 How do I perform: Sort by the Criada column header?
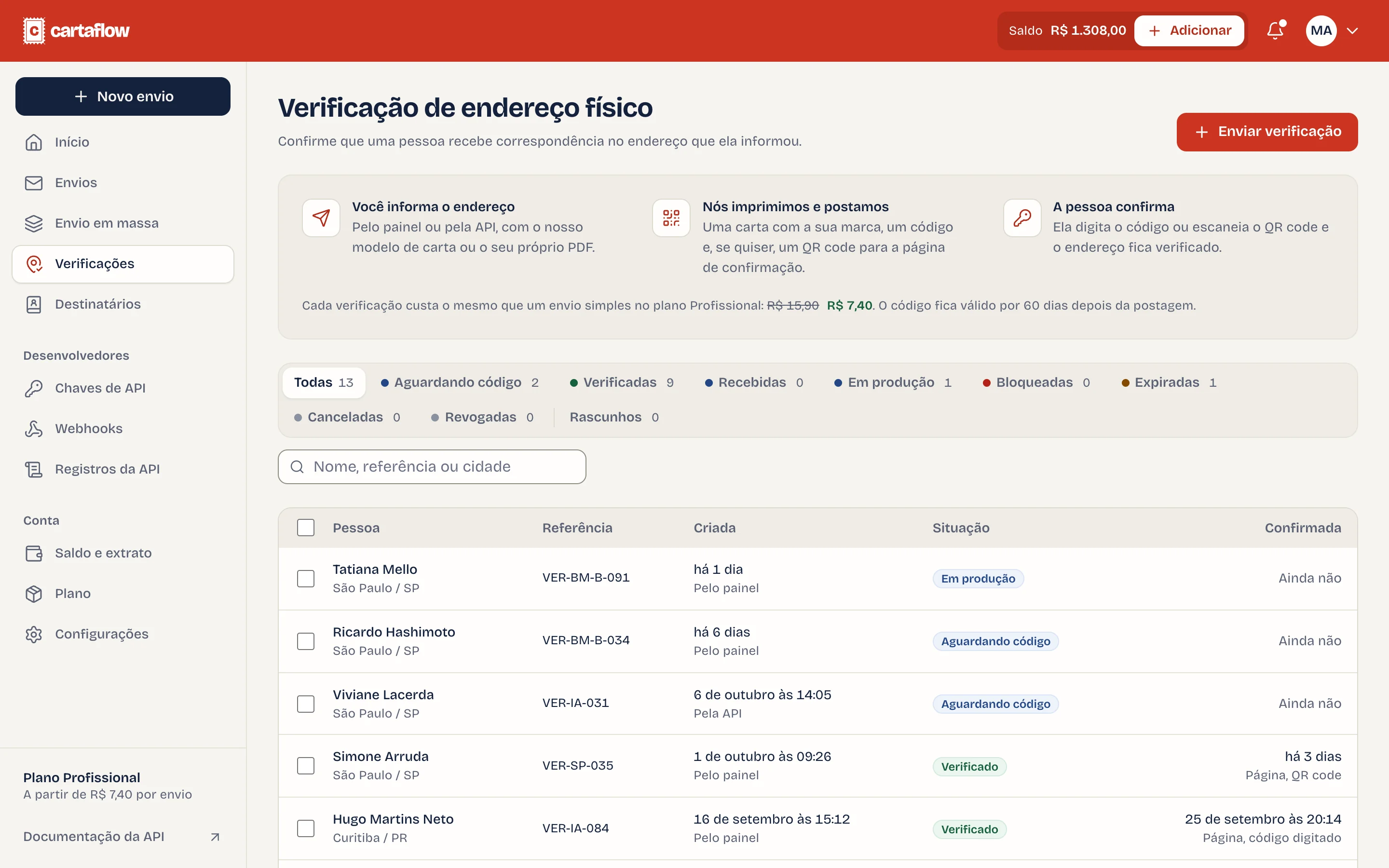[715, 528]
